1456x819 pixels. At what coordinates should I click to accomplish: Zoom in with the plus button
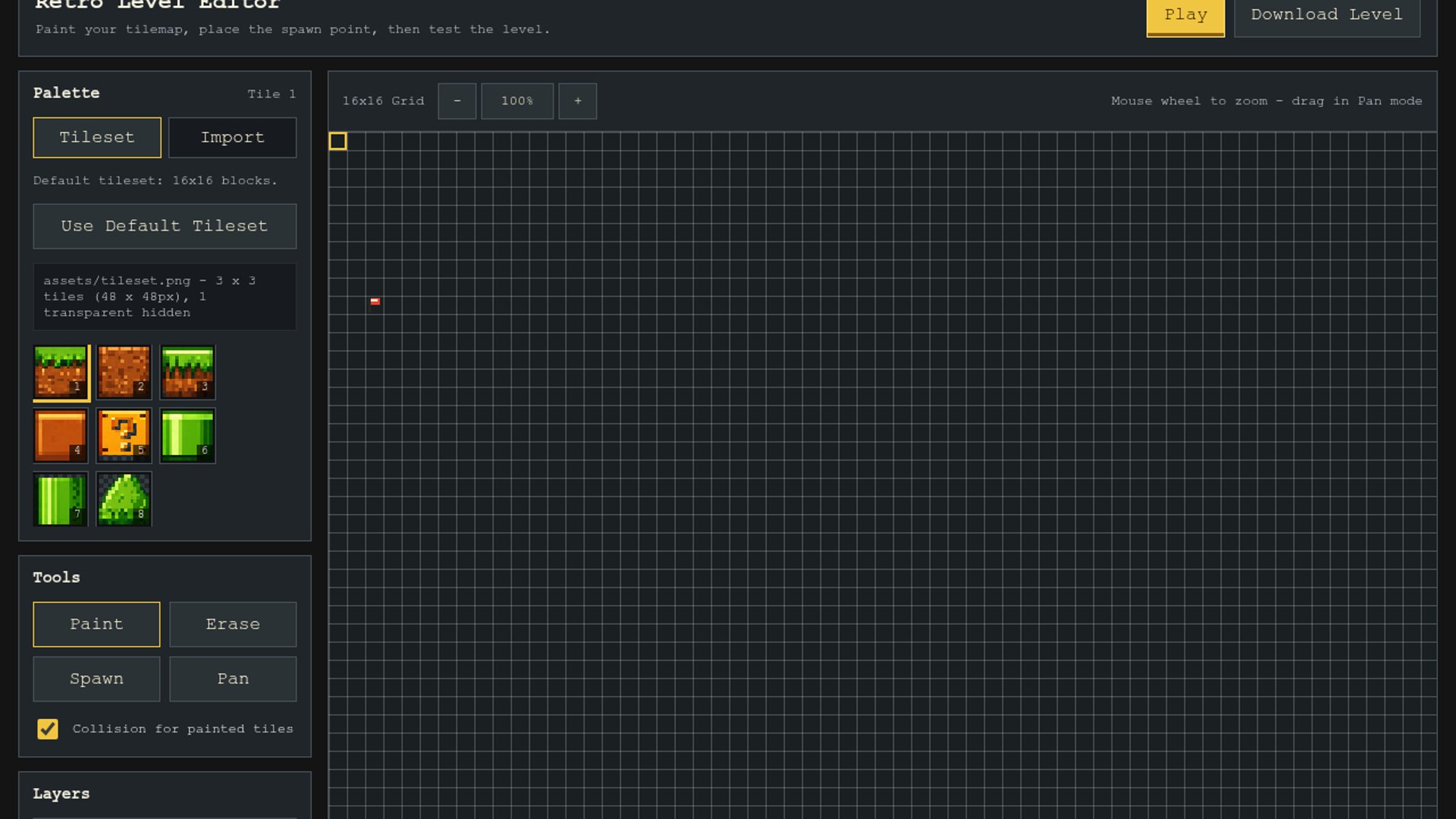coord(578,101)
